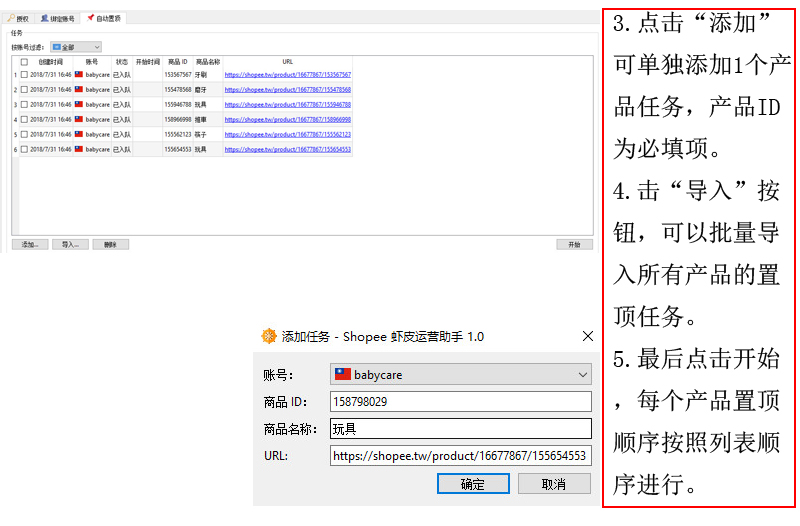This screenshot has height=526, width=800.
Task: Click the flag icon in row 6
Action: point(79,149)
